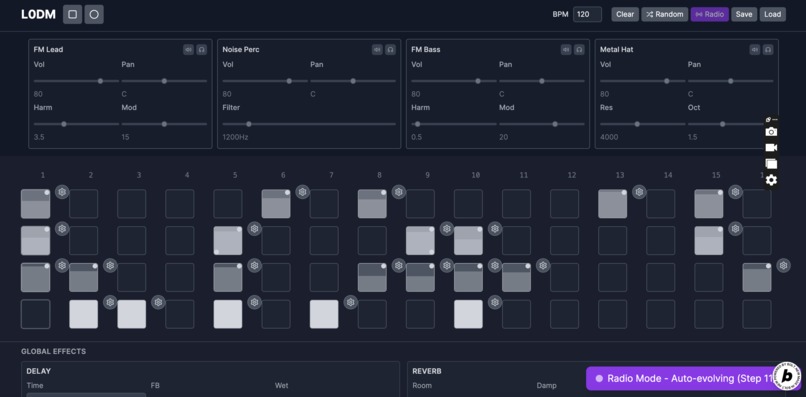
Task: Adjust Metal Hat Oct slider
Action: pyautogui.click(x=730, y=124)
